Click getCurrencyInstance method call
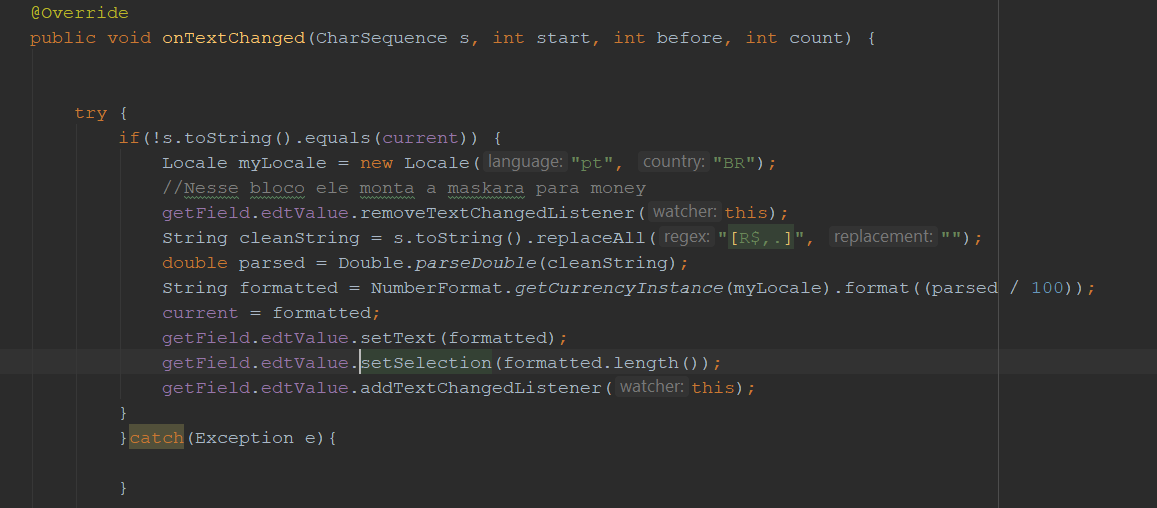Screen dimensions: 1157x508 point(618,288)
